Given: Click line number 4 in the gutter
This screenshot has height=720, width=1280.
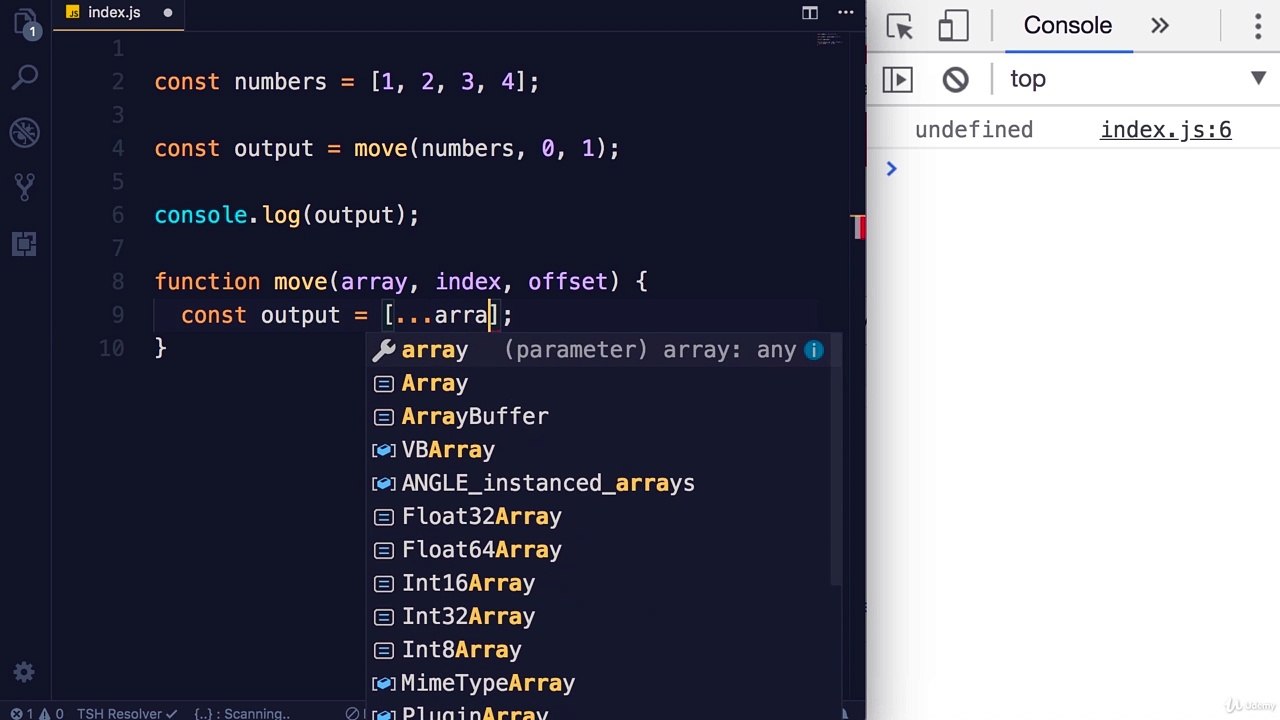Looking at the screenshot, I should (118, 148).
